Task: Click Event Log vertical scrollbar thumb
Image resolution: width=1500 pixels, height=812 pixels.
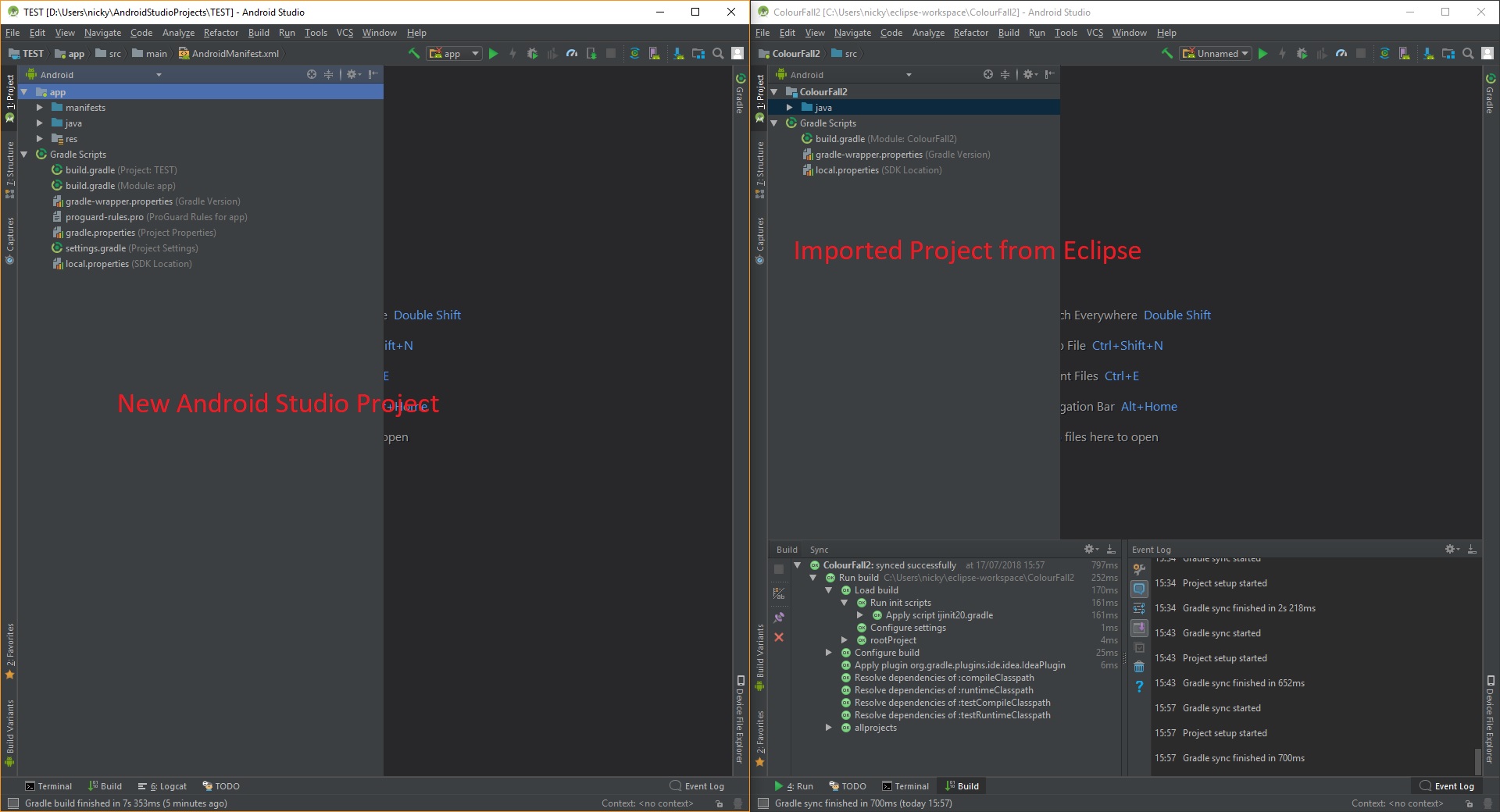Action: 1477,760
